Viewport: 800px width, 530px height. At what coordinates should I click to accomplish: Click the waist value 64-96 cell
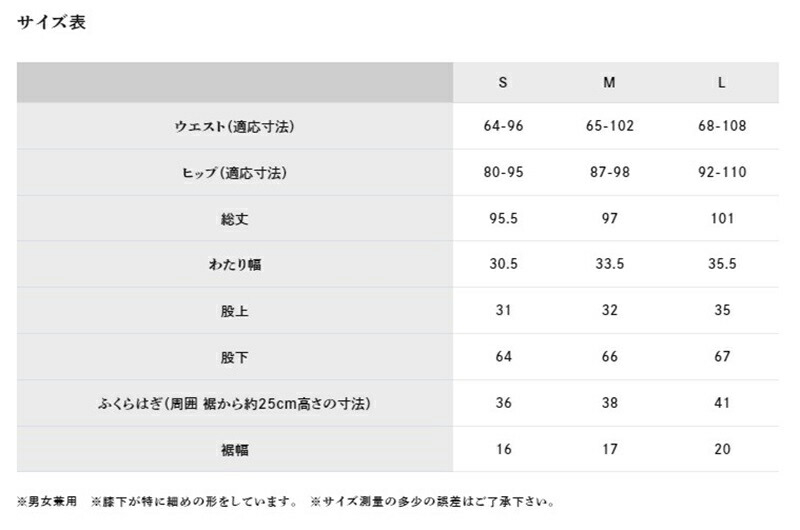point(503,127)
